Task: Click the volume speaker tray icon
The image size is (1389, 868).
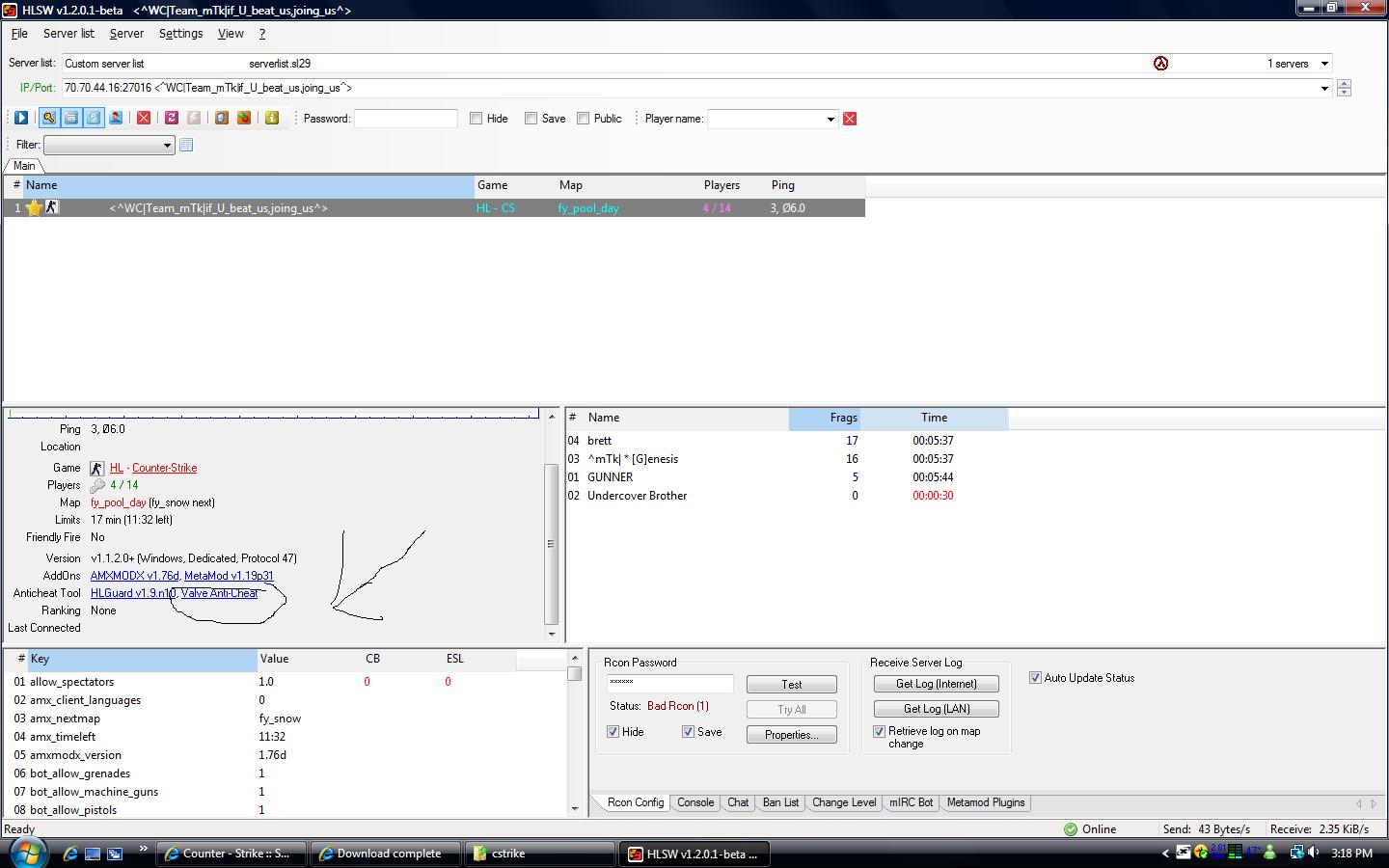Action: (1313, 853)
